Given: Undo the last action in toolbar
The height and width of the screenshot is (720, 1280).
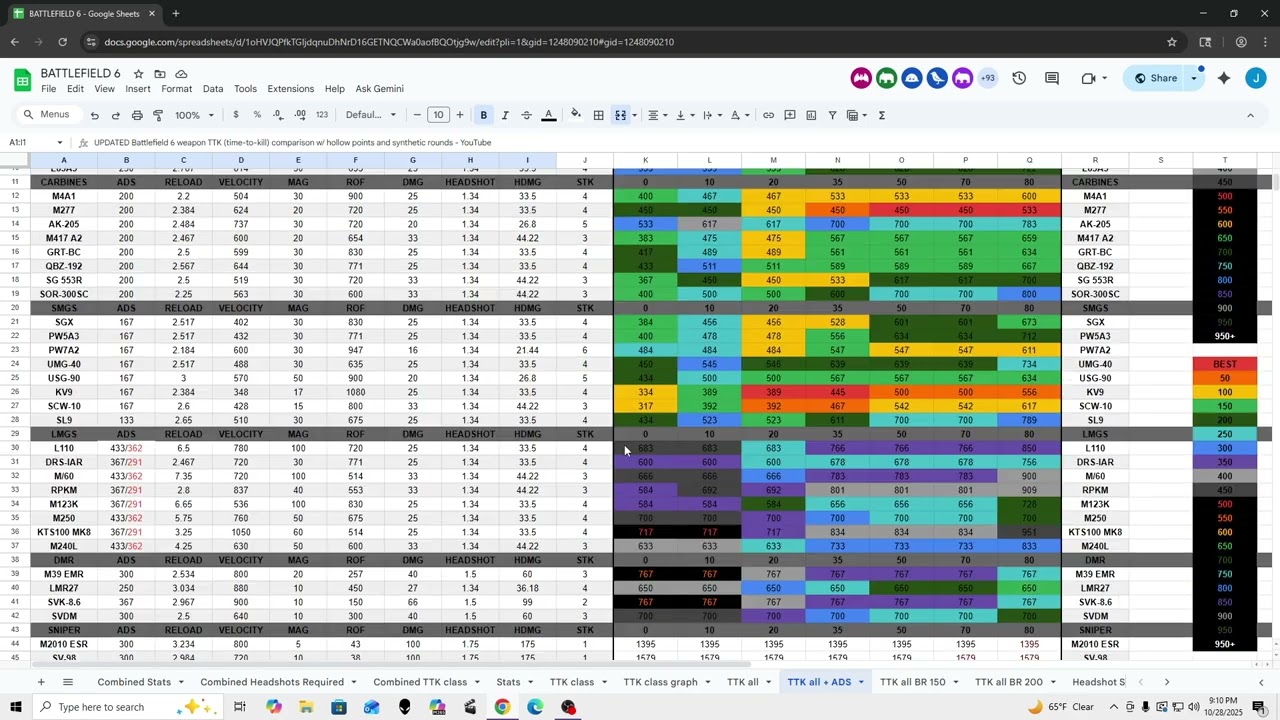Looking at the screenshot, I should pos(95,115).
